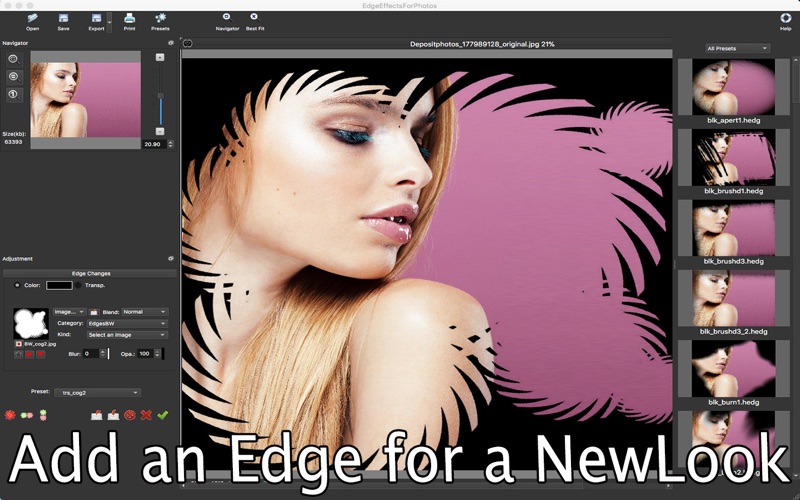
Task: Click the Print toolbar icon
Action: coord(130,21)
